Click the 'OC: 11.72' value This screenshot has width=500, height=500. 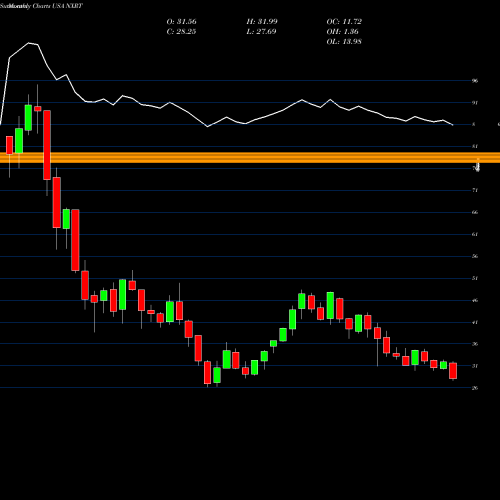(344, 21)
